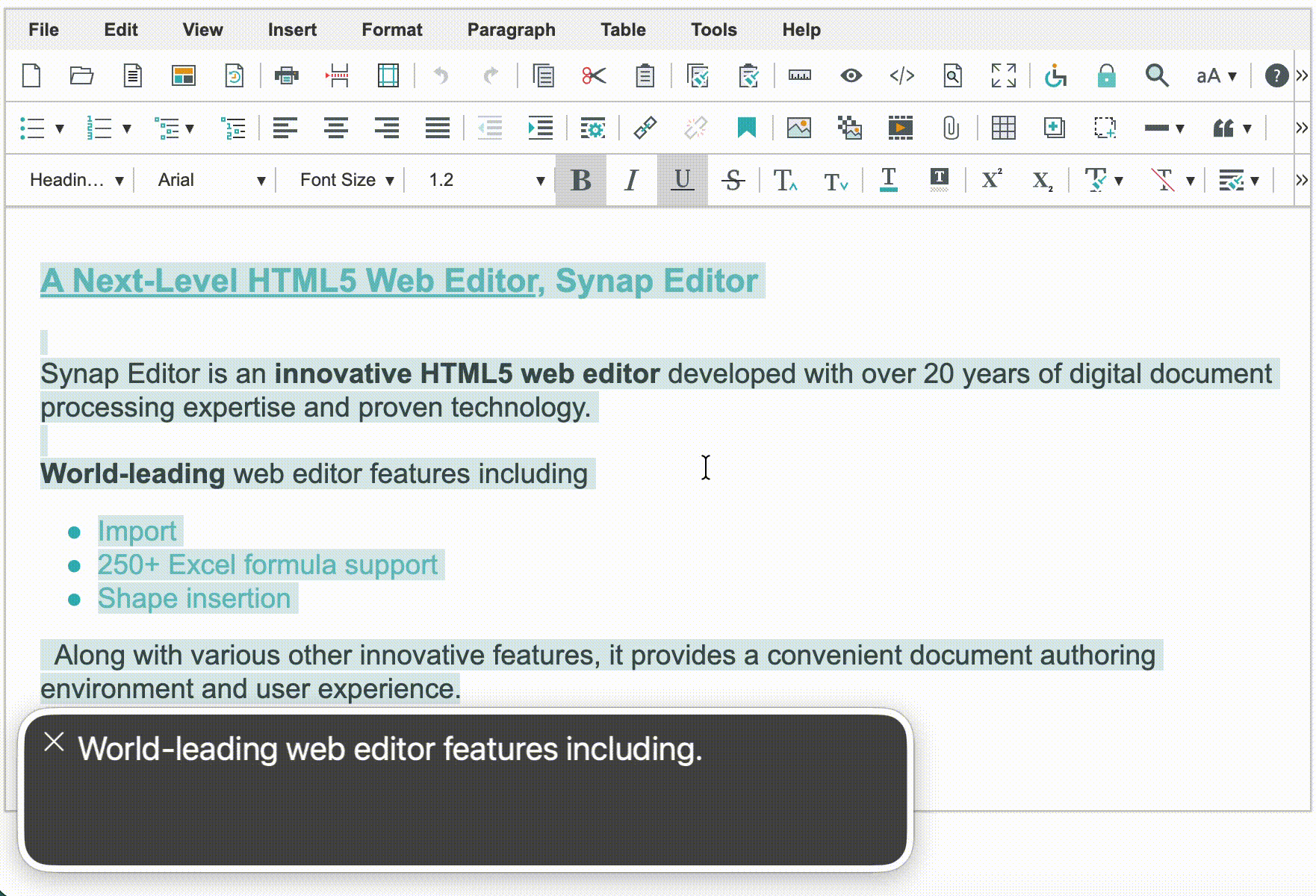This screenshot has height=896, width=1316.
Task: Click the 250+ Excel formula support item
Action: coord(267,564)
